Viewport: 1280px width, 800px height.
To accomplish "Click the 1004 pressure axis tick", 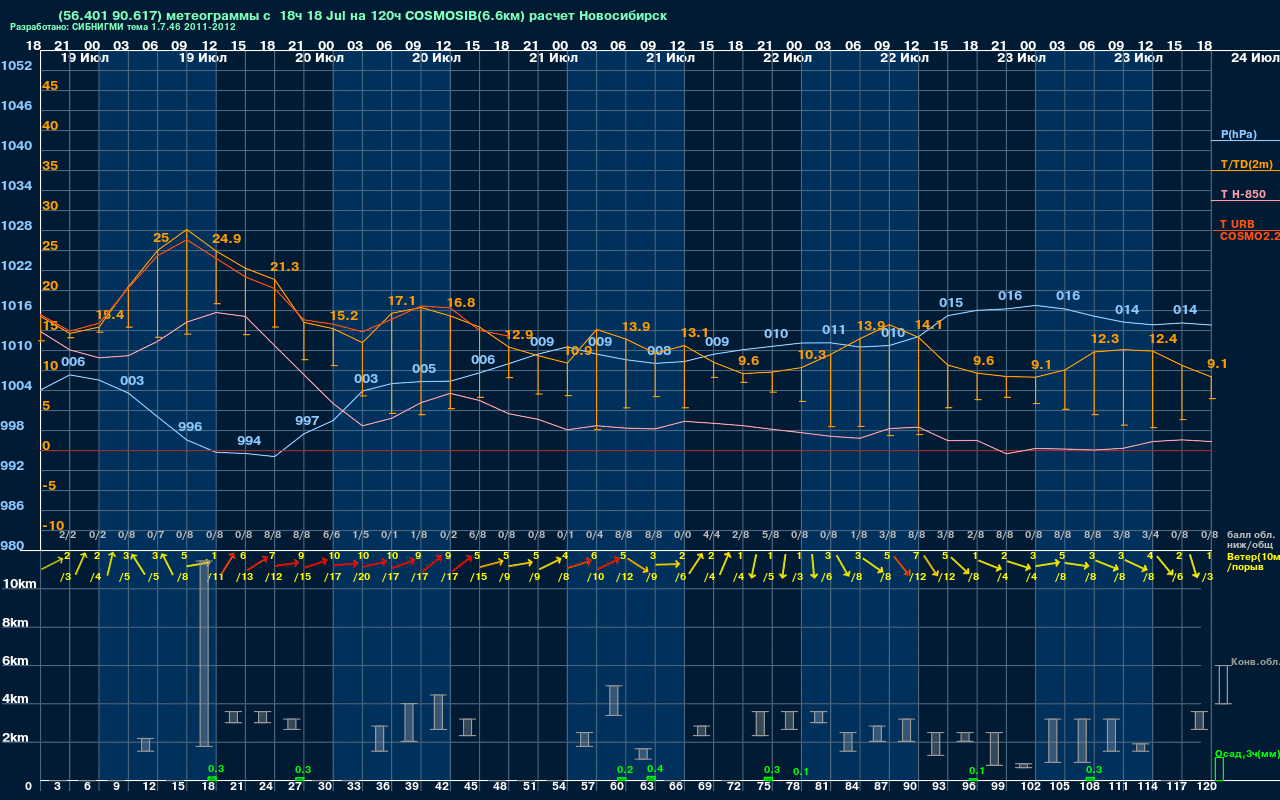I will (16, 386).
